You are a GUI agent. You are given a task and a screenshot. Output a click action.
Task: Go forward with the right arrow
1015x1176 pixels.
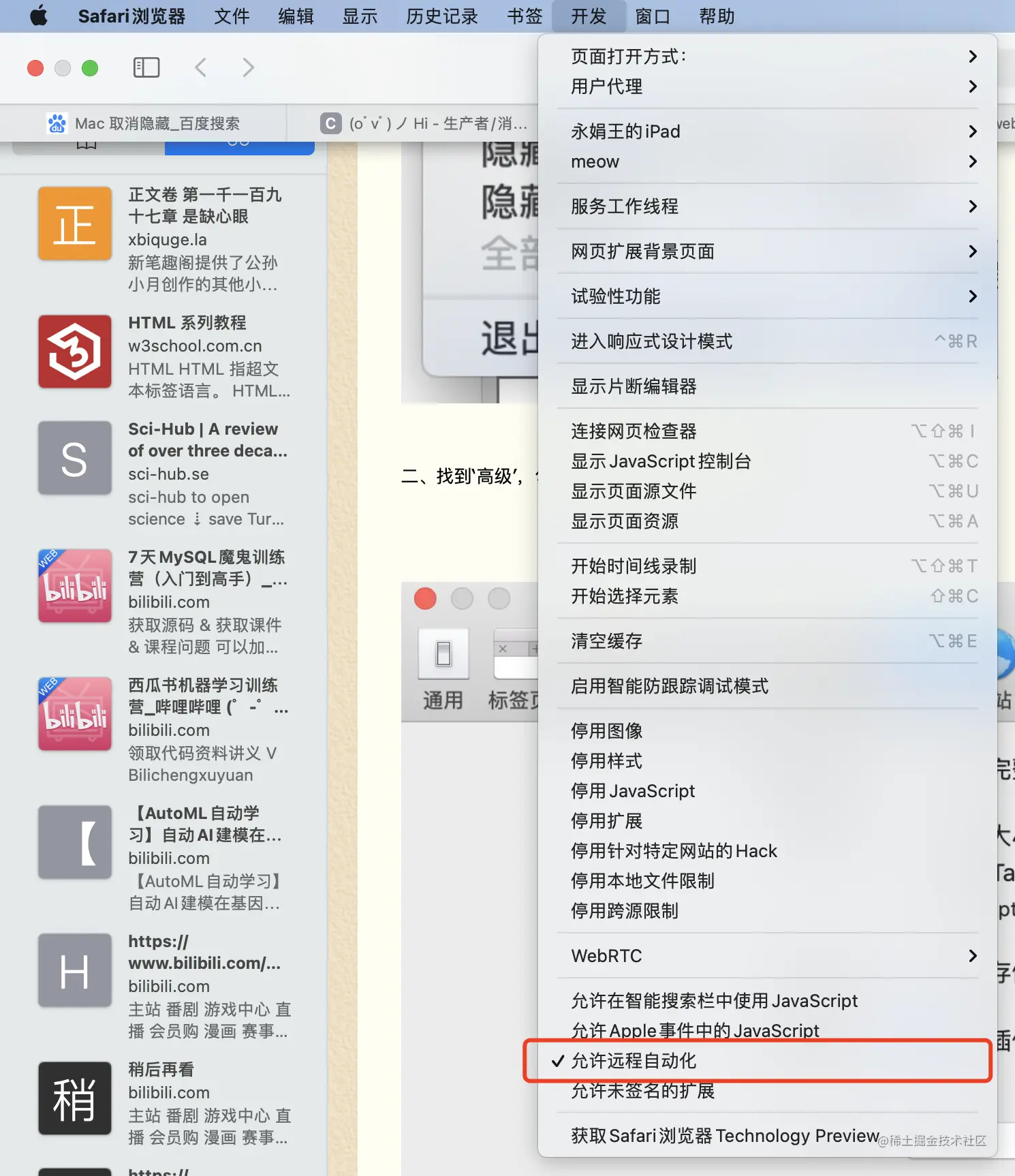pos(249,67)
